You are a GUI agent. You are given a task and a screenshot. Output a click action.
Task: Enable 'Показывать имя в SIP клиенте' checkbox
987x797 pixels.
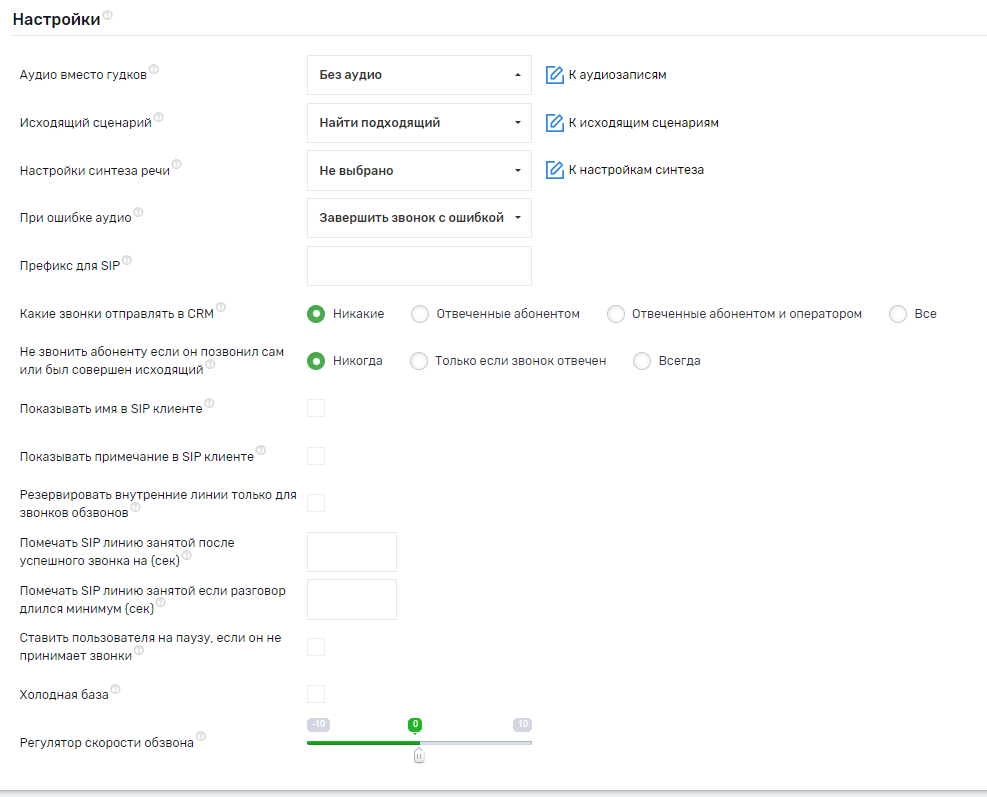click(316, 408)
